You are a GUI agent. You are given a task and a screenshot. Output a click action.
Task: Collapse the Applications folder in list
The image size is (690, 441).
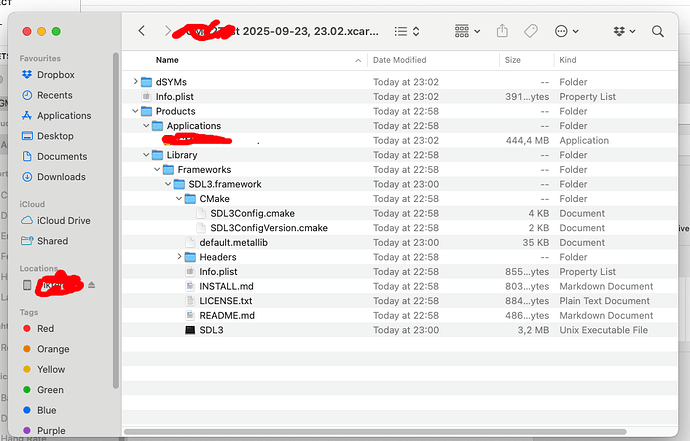[146, 125]
